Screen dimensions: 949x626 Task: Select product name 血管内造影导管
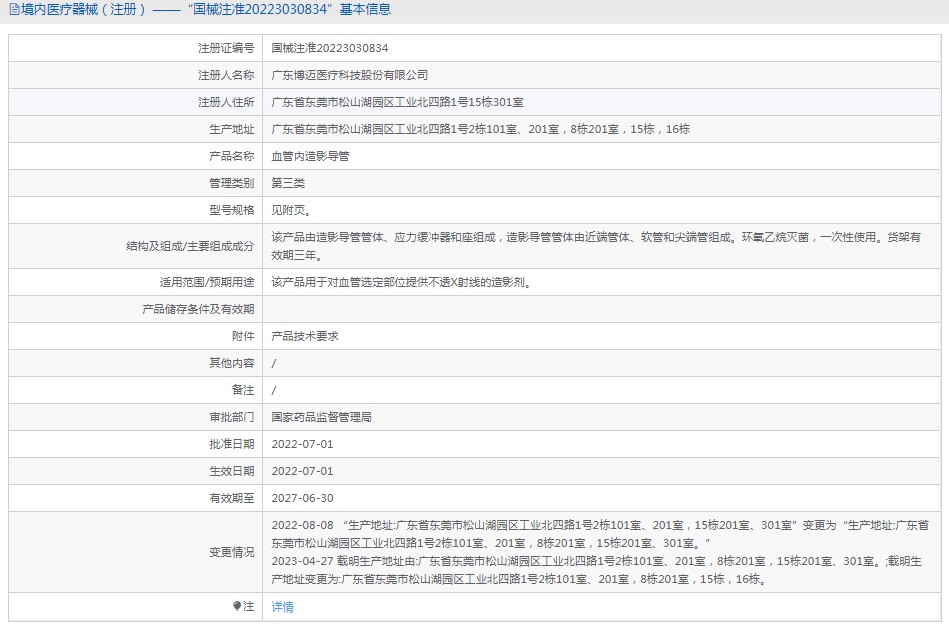point(310,156)
